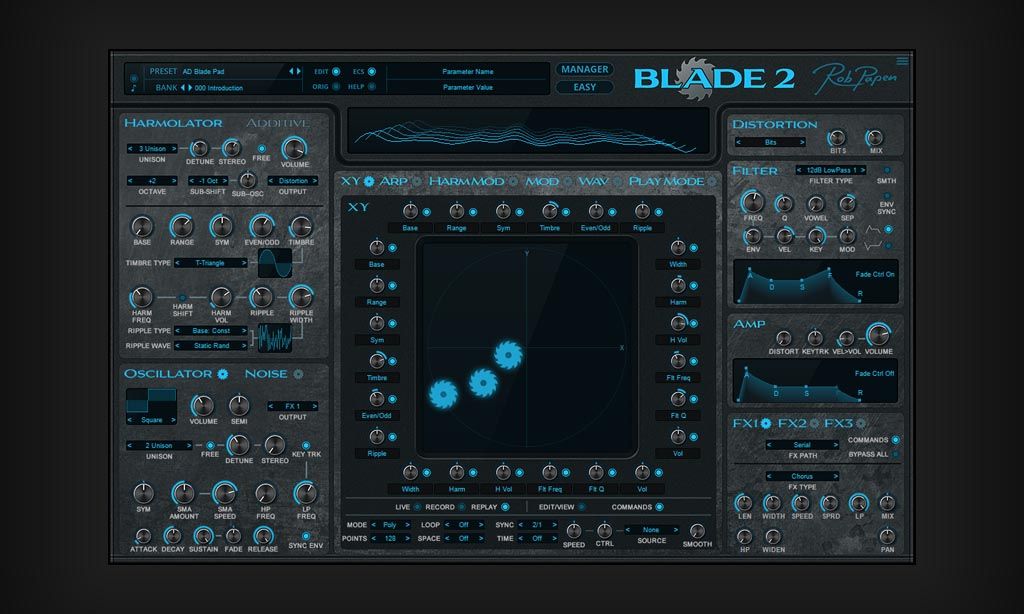Click the Amp VOLUME knob

pos(878,335)
